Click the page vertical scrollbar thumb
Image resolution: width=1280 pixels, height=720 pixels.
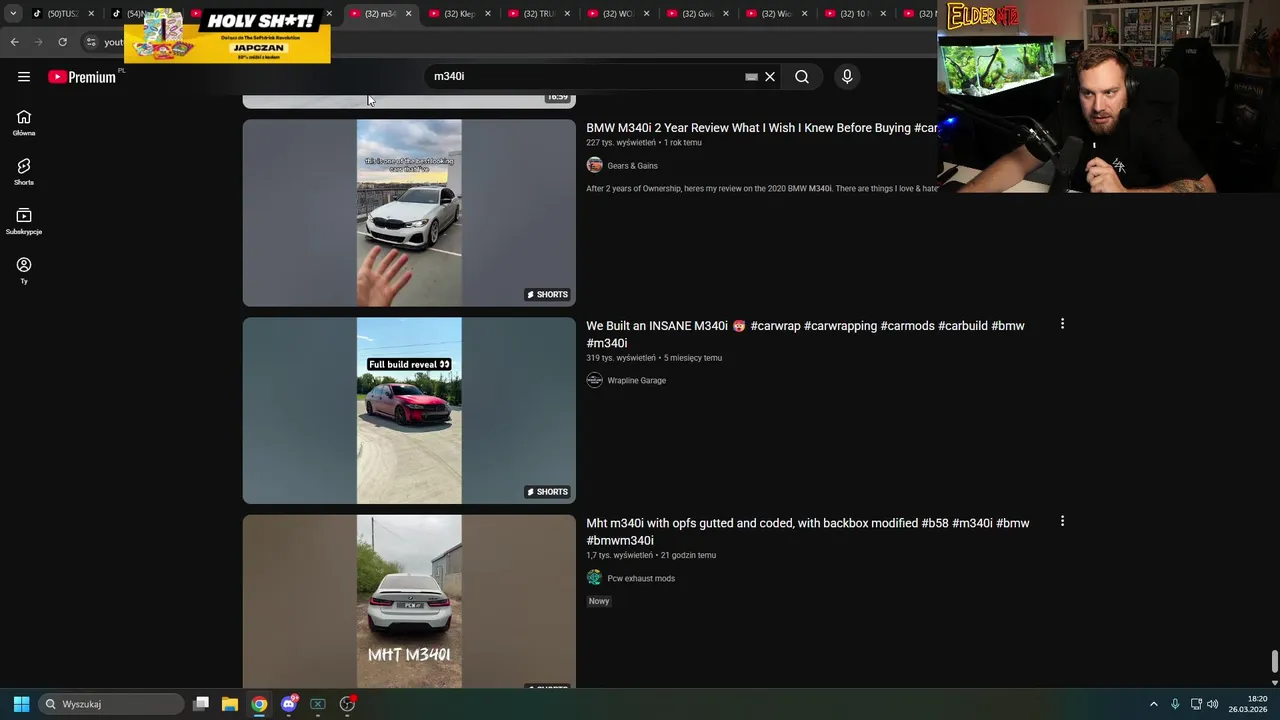(x=1274, y=661)
